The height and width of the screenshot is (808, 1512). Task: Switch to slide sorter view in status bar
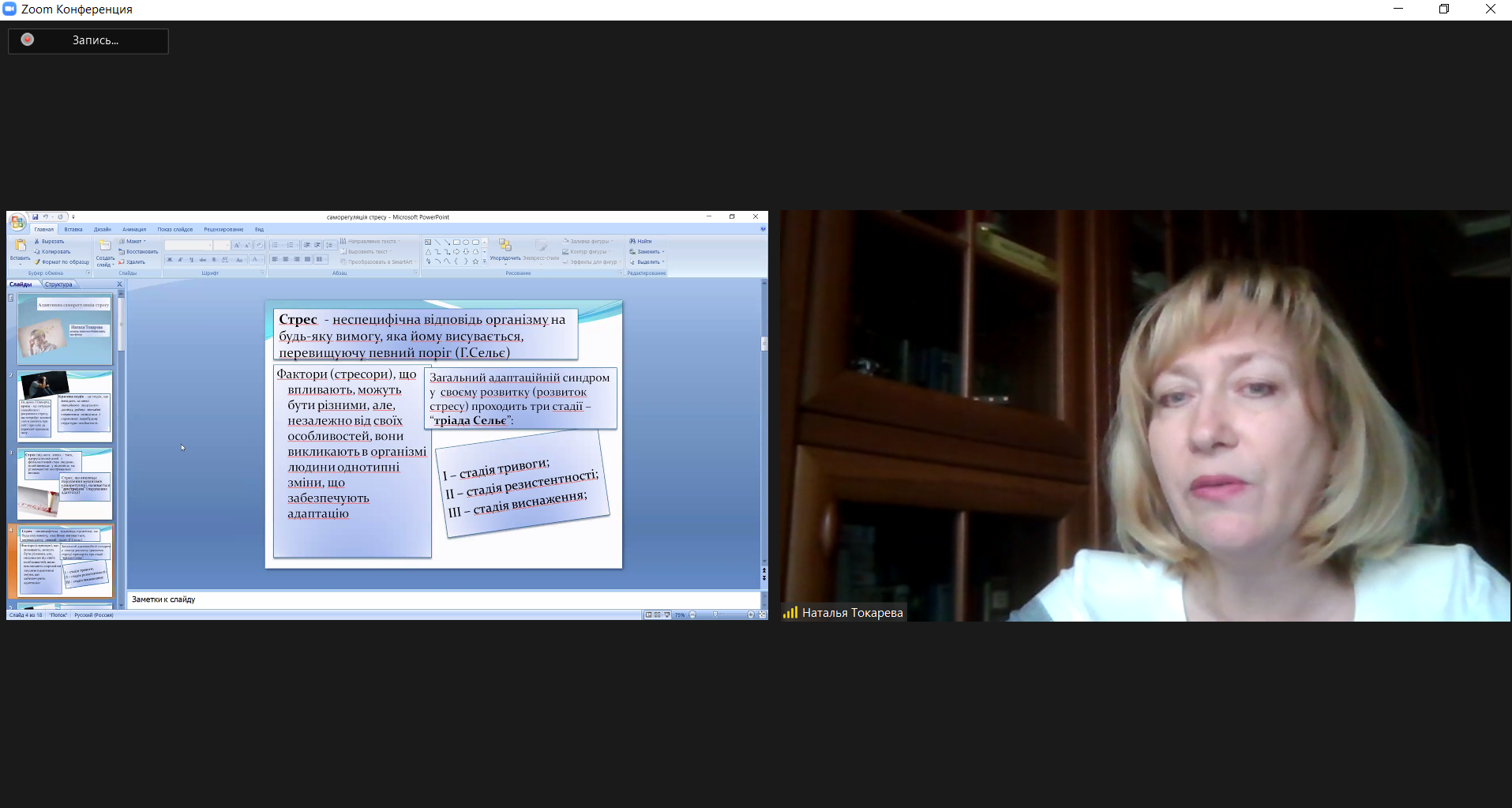pos(658,614)
